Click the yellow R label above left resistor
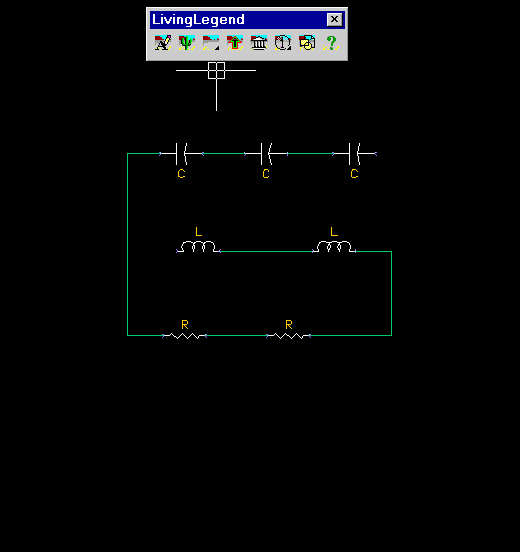Image resolution: width=520 pixels, height=552 pixels. click(x=185, y=325)
